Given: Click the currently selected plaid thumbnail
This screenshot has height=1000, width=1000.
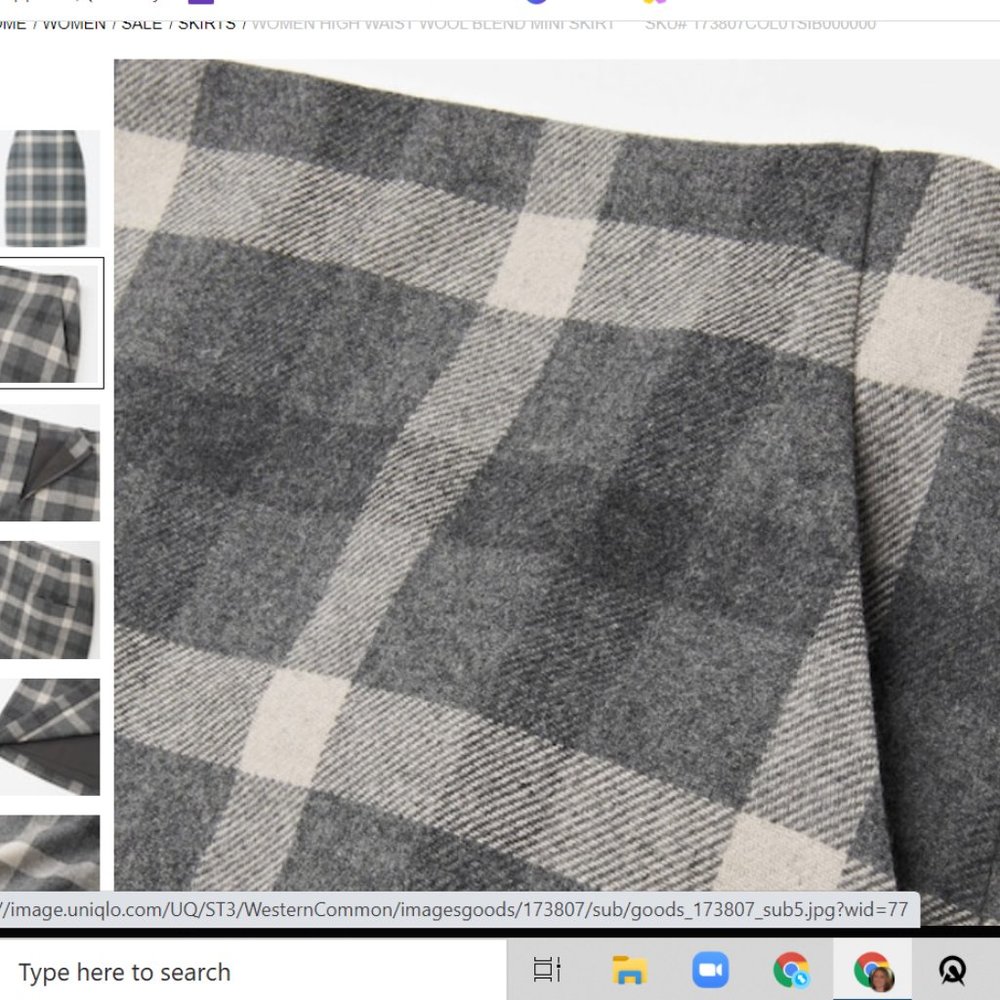Looking at the screenshot, I should tap(48, 320).
